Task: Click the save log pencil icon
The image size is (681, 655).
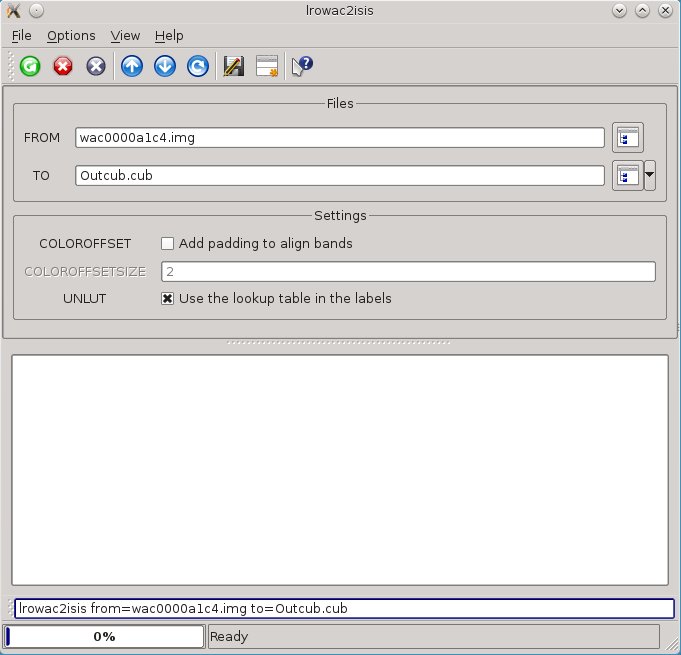Action: click(x=234, y=67)
